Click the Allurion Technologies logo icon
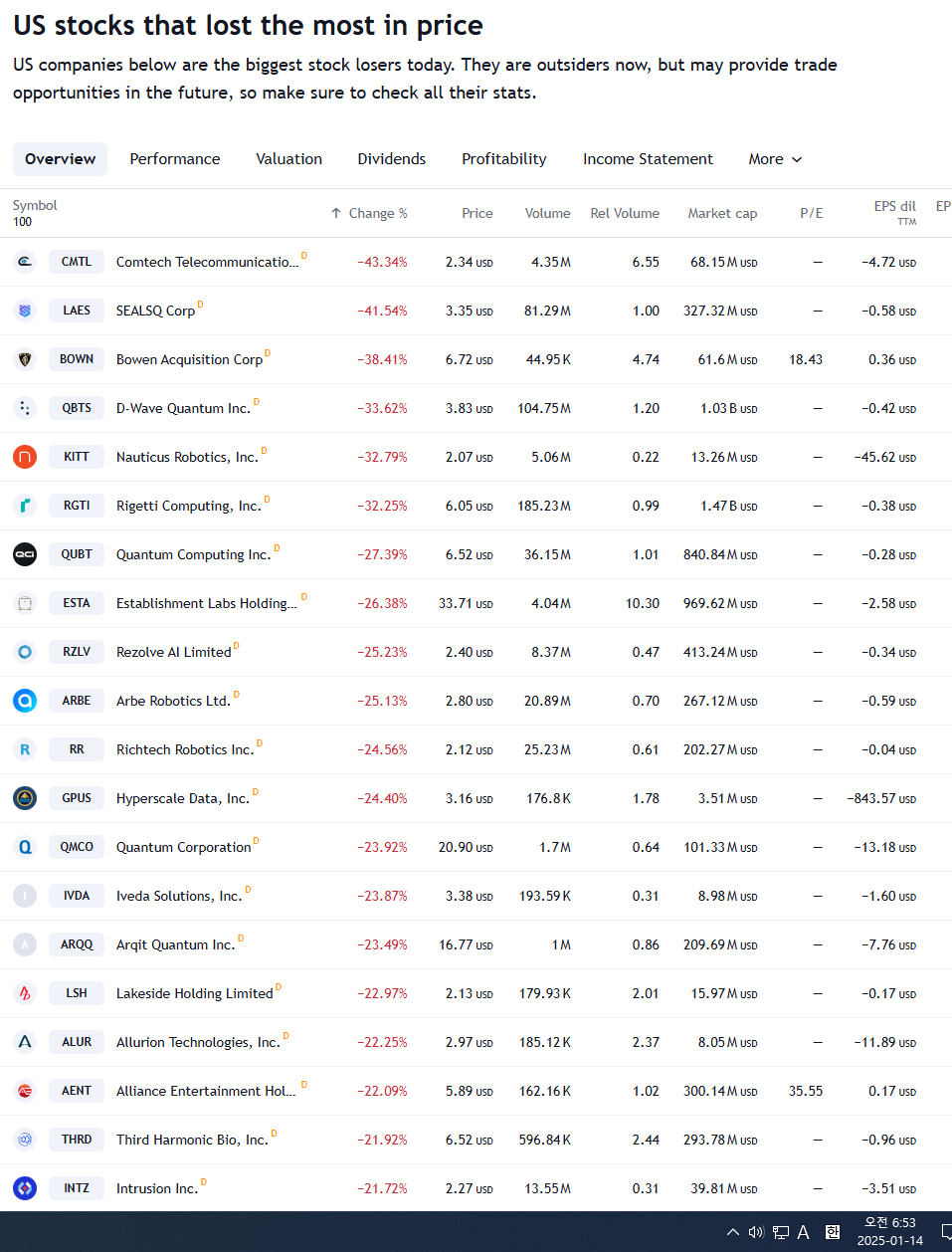 coord(25,1042)
